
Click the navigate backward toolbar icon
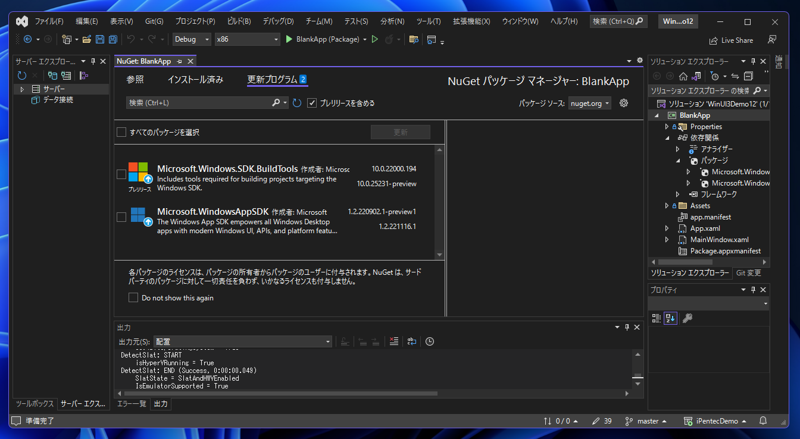click(x=28, y=39)
